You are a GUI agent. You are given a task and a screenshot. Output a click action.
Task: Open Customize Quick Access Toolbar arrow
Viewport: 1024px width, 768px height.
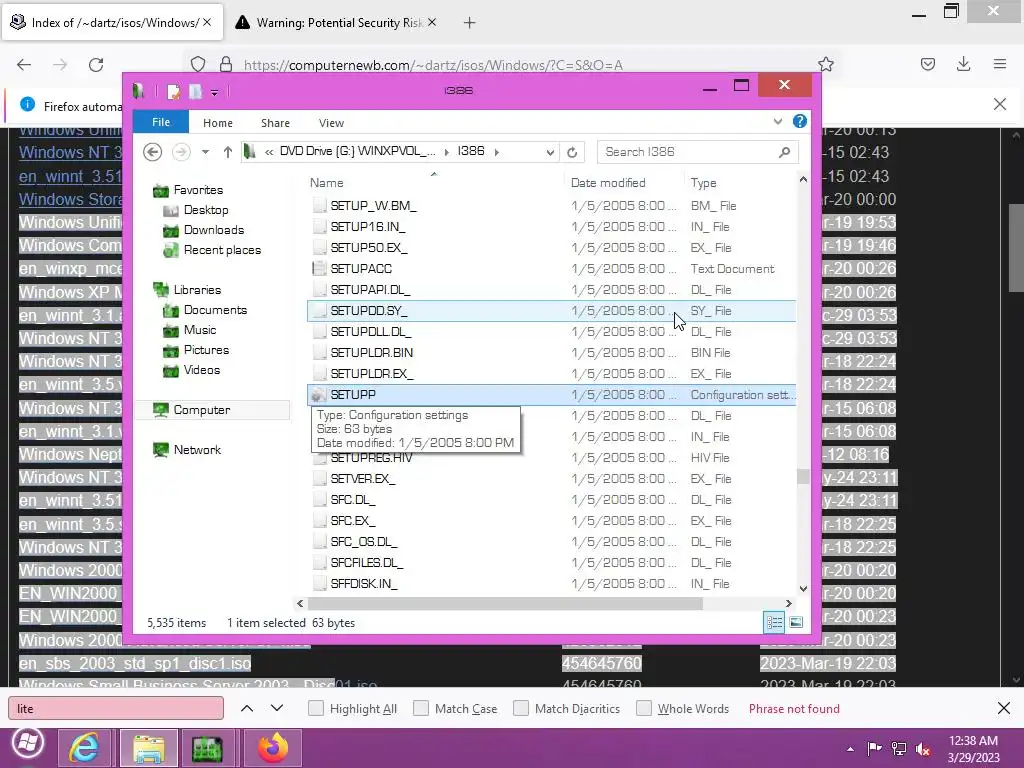pos(214,93)
